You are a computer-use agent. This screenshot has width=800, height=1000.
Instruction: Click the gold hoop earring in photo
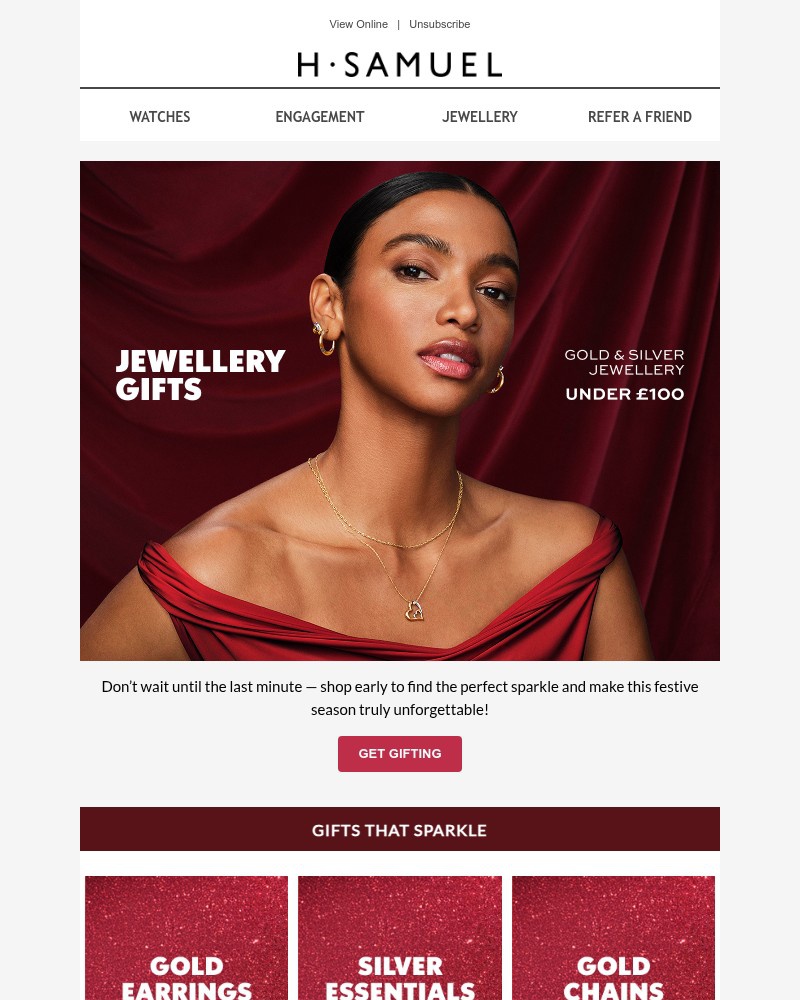tap(325, 340)
